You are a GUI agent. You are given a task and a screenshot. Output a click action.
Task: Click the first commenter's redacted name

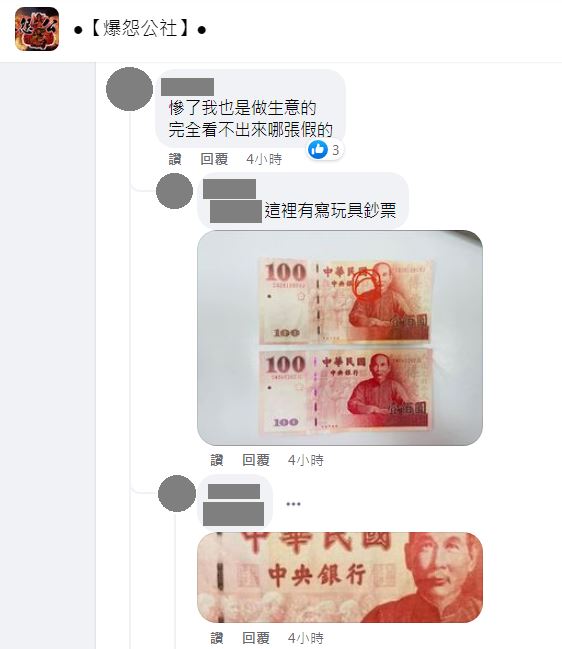point(187,87)
